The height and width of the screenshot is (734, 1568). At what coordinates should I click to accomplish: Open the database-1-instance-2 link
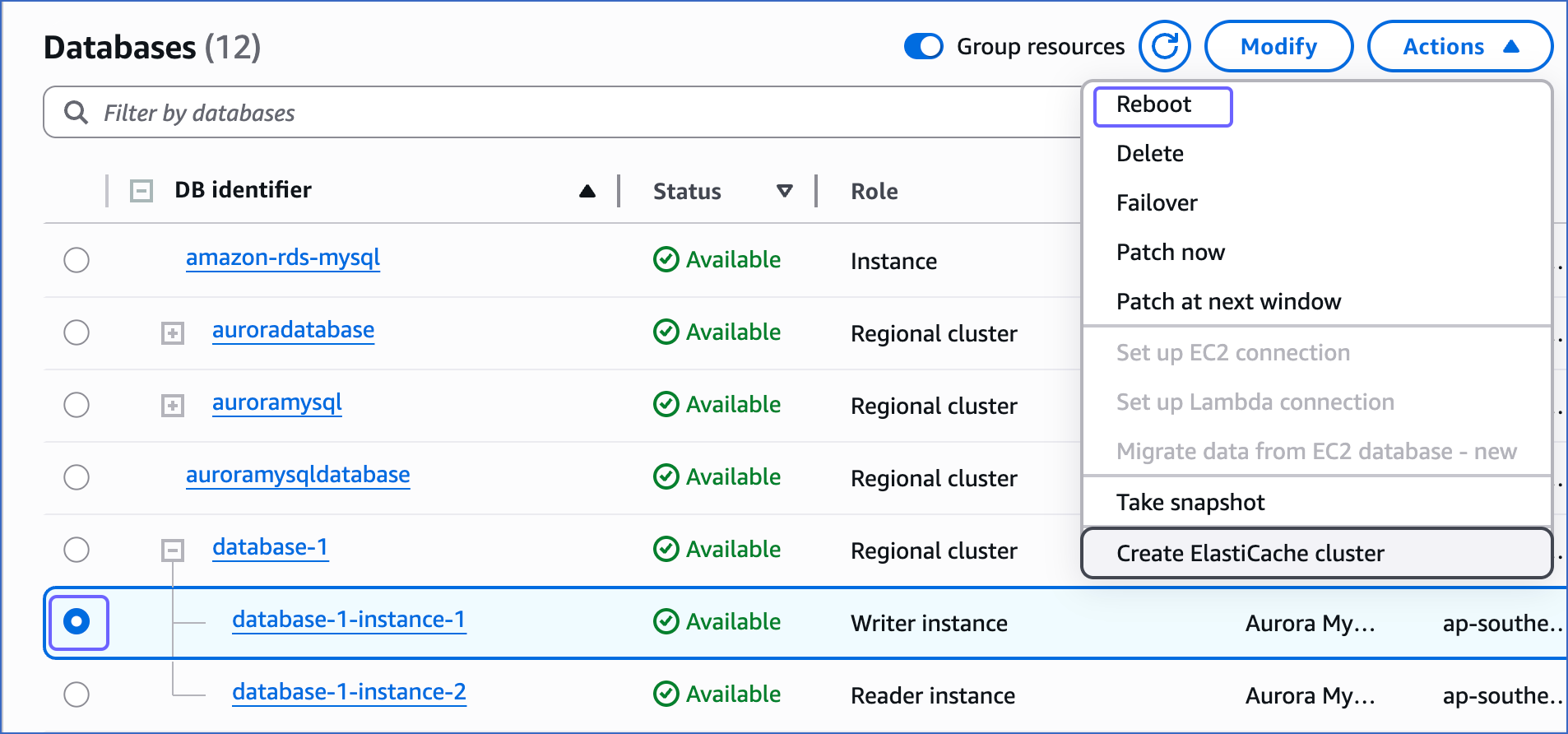click(349, 692)
